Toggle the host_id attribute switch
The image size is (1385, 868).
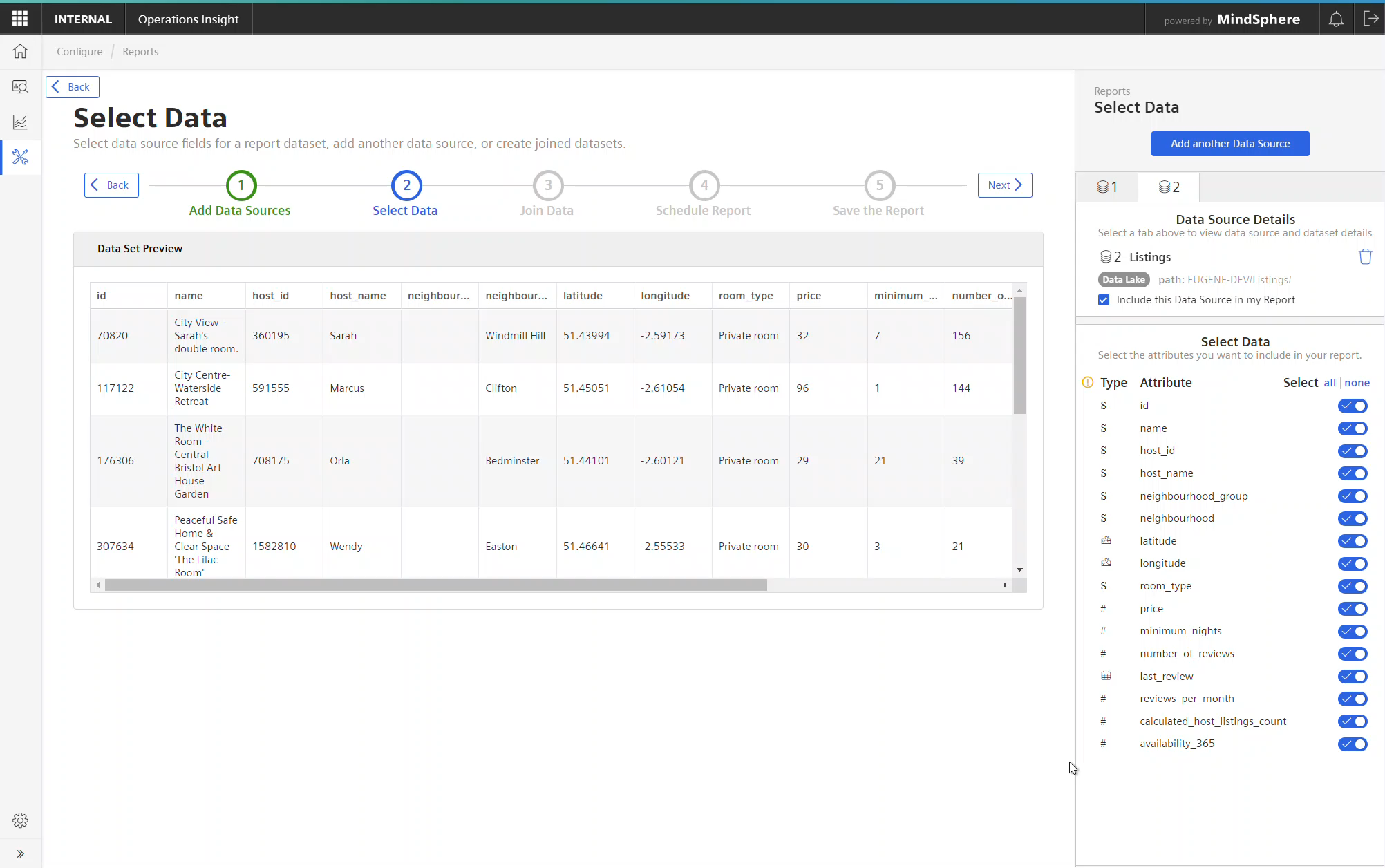[1353, 451]
